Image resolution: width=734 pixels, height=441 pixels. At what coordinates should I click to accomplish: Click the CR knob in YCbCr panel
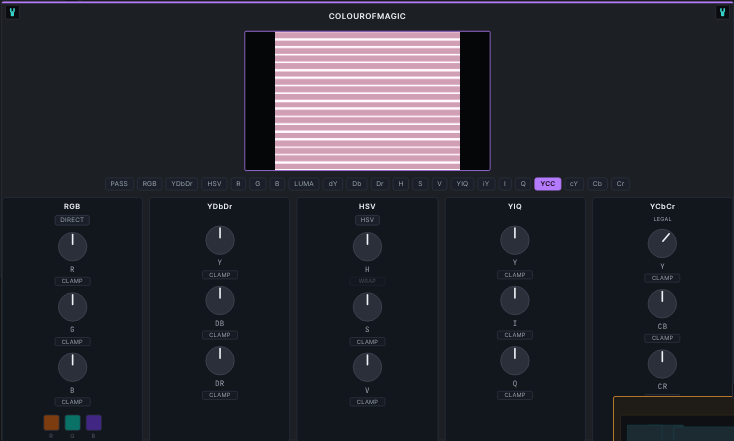[662, 364]
